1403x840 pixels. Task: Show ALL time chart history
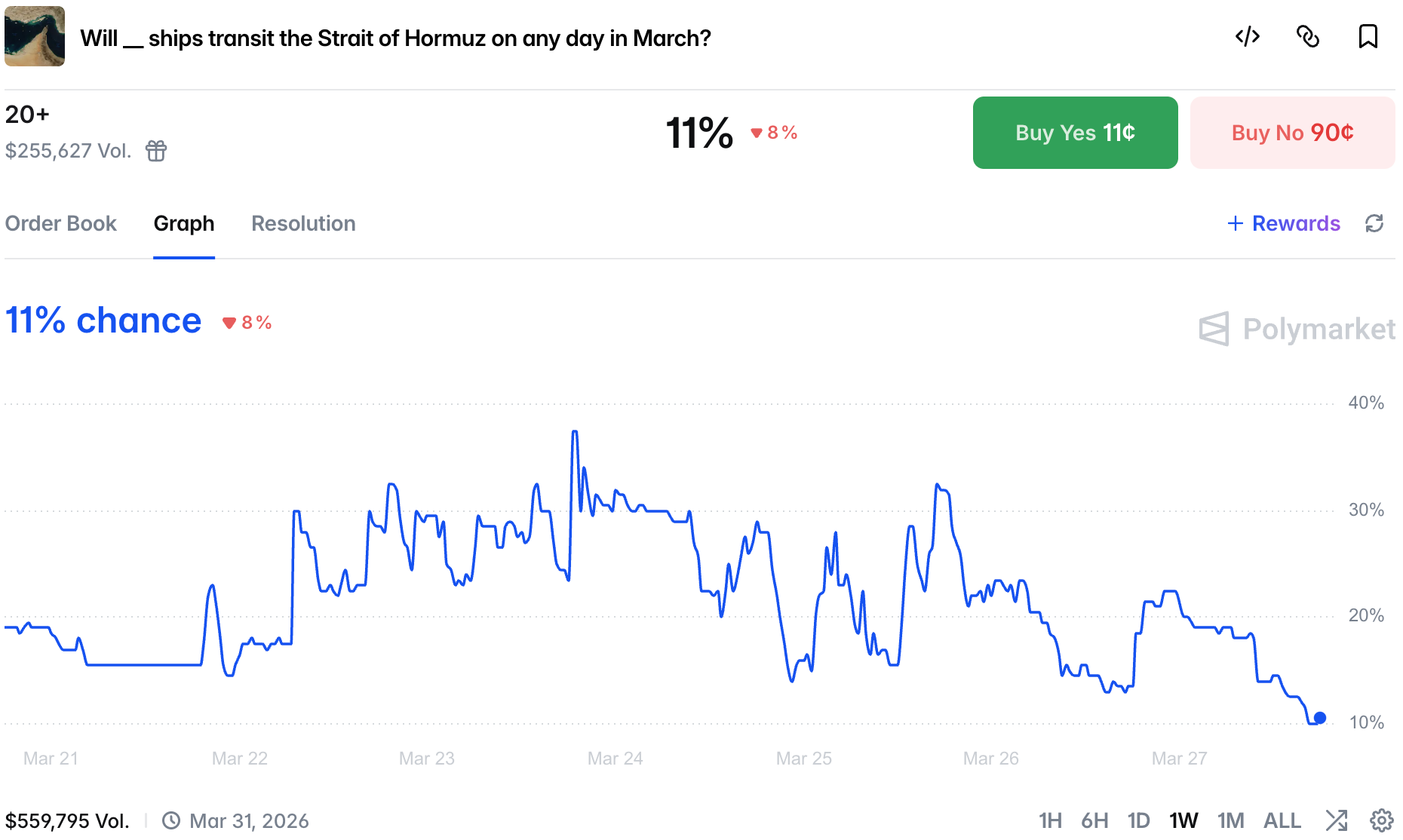point(1282,820)
